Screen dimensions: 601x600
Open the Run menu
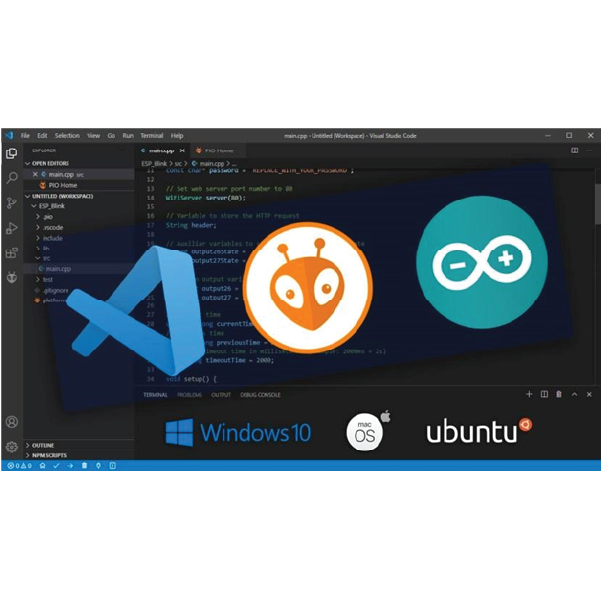(x=128, y=135)
